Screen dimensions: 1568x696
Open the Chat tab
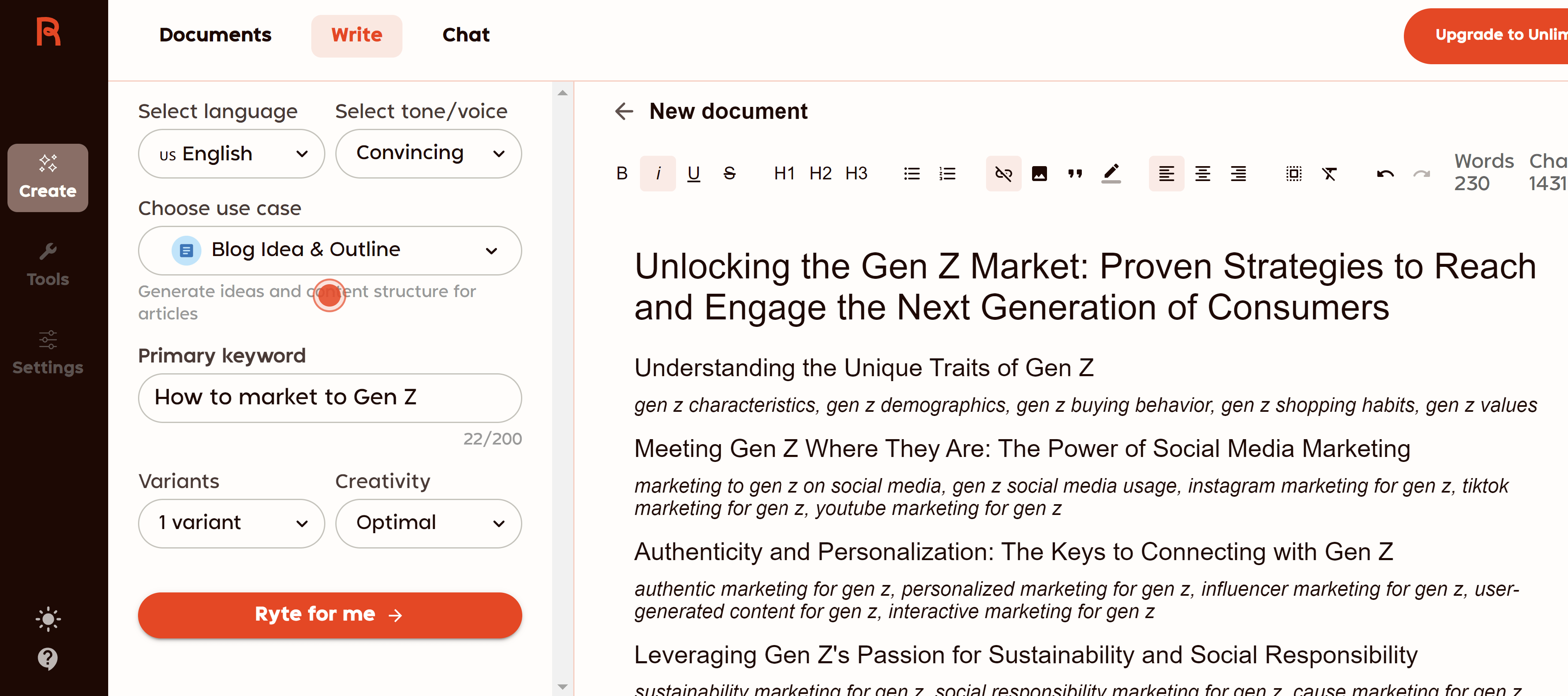[x=465, y=35]
